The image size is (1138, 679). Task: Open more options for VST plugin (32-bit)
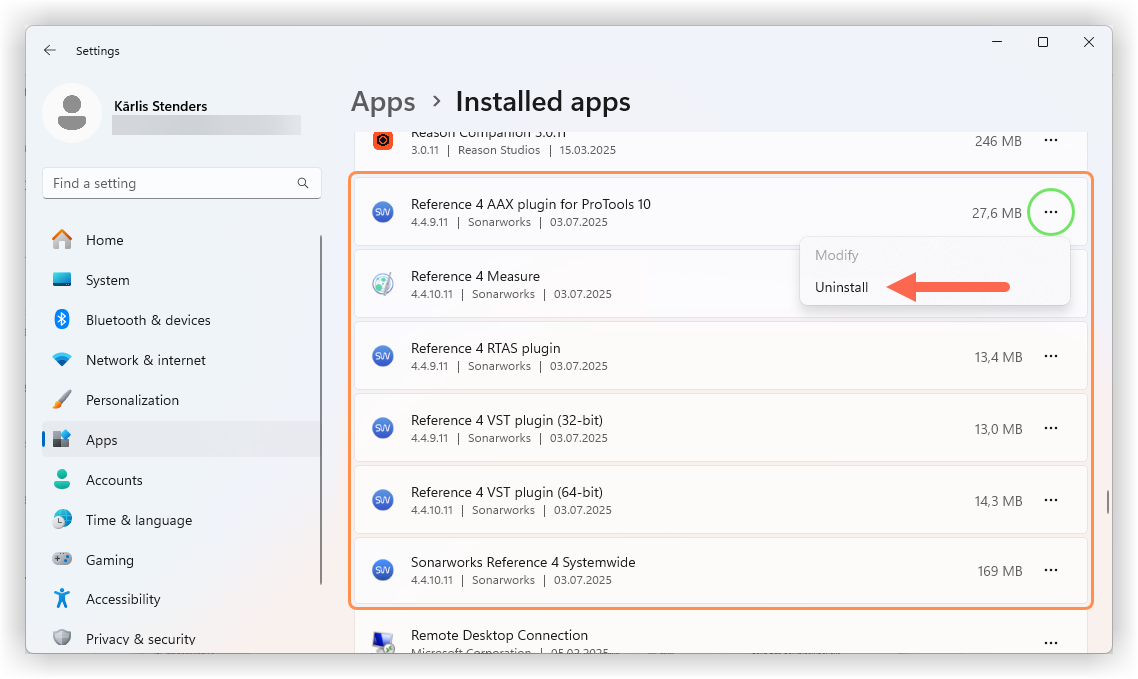click(1050, 428)
